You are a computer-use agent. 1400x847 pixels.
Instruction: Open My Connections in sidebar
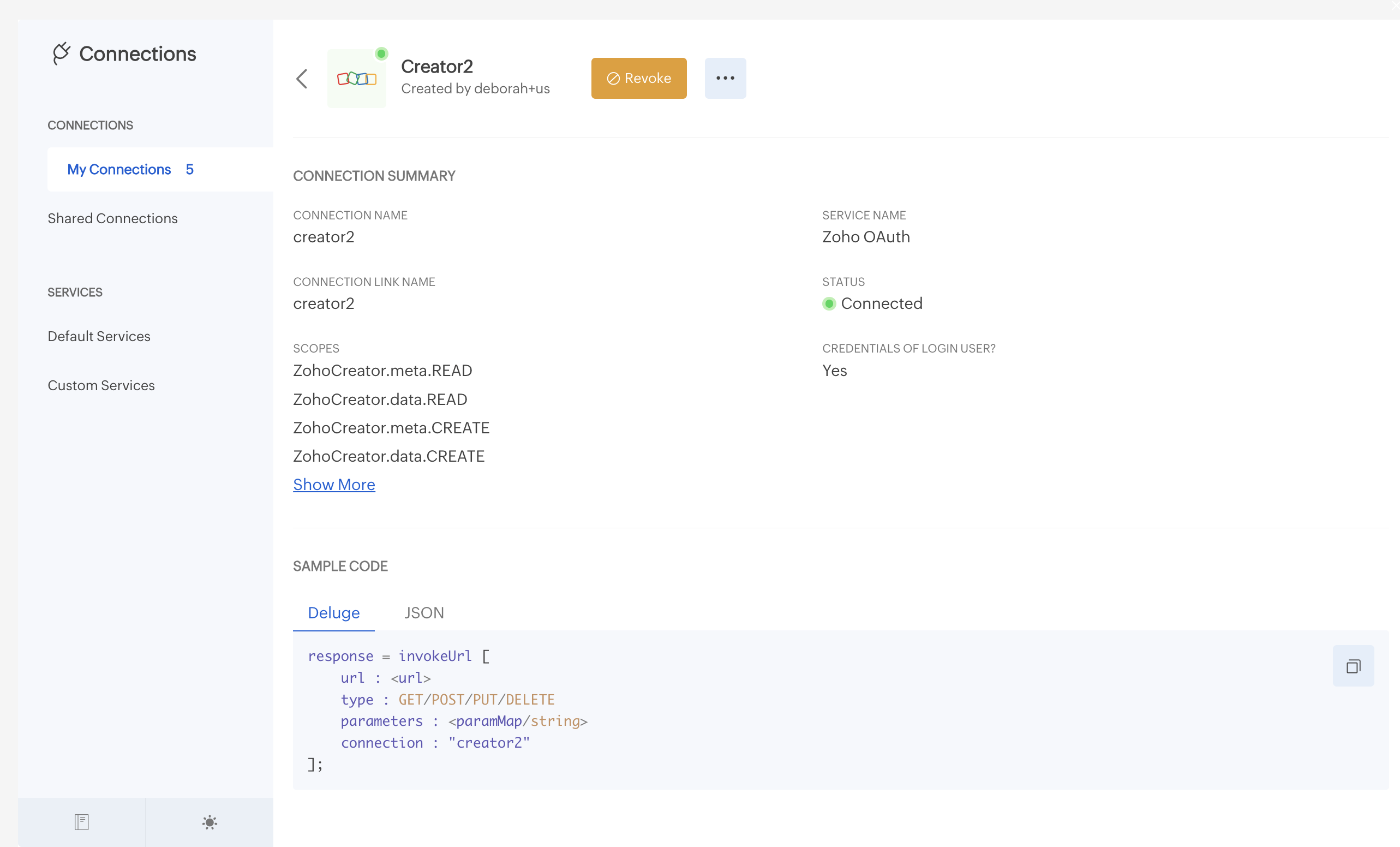(x=119, y=169)
